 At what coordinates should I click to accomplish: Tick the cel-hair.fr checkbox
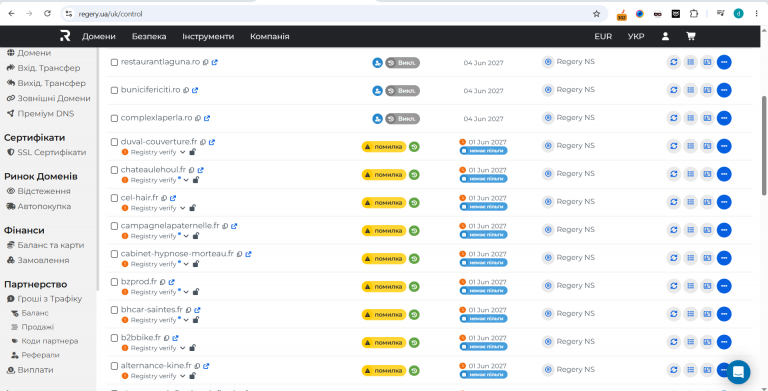point(114,198)
